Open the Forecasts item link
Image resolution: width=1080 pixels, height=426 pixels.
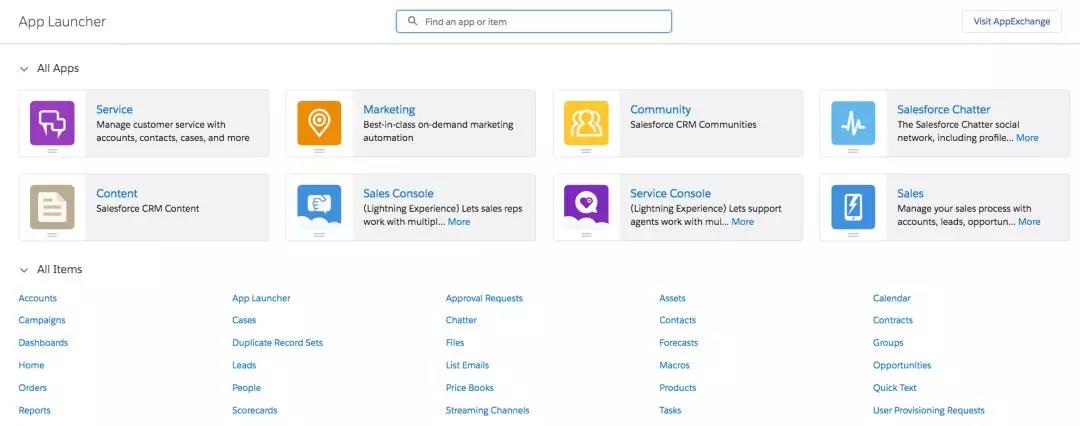(678, 343)
